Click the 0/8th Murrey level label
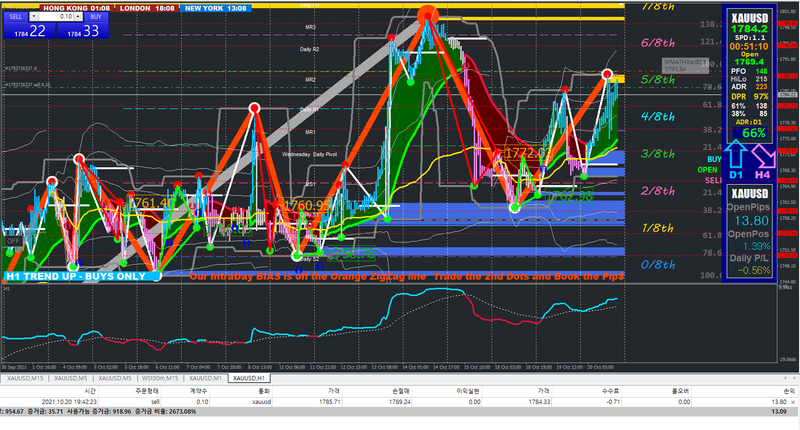Viewport: 800px width, 430px height. pyautogui.click(x=658, y=265)
